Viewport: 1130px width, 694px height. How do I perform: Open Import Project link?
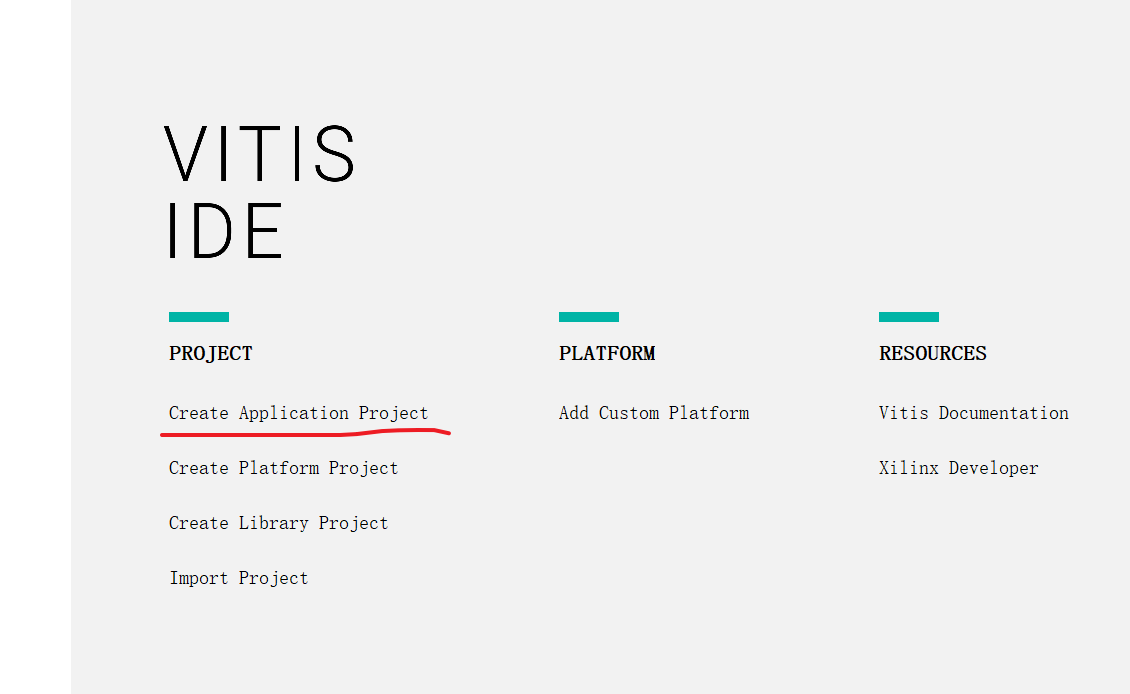(239, 578)
